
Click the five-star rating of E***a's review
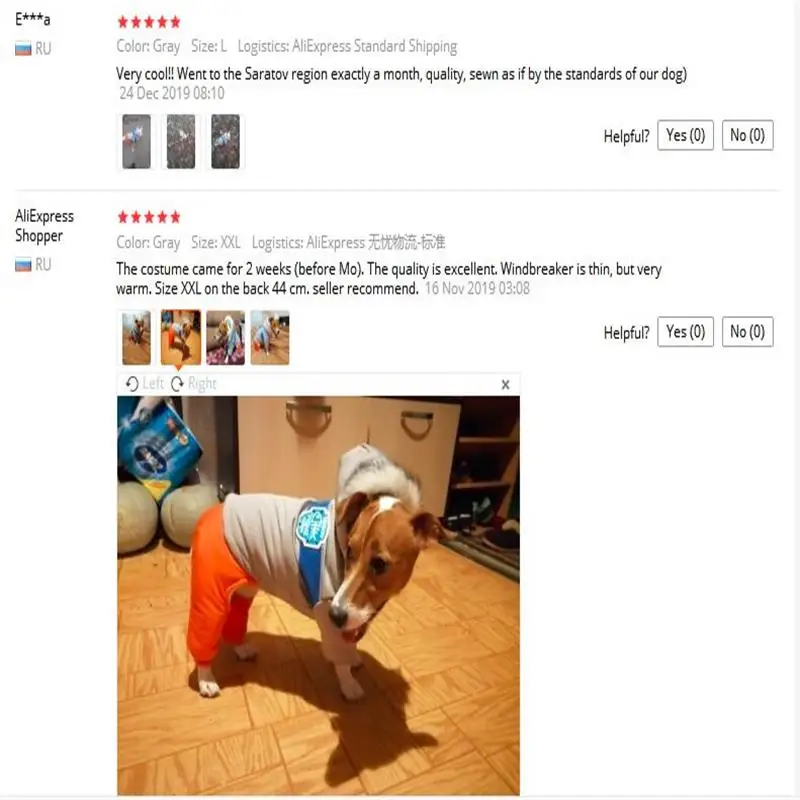(149, 22)
